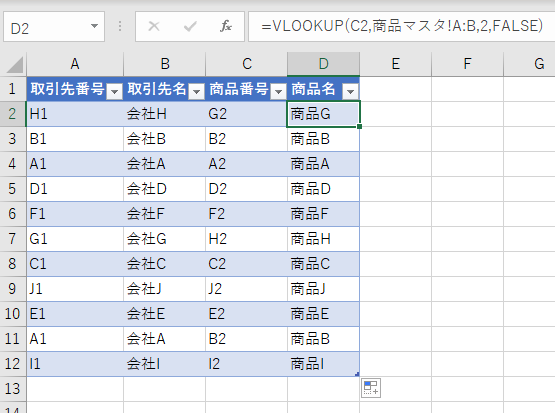Click cell containing 商品C
The width and height of the screenshot is (555, 413).
(324, 264)
